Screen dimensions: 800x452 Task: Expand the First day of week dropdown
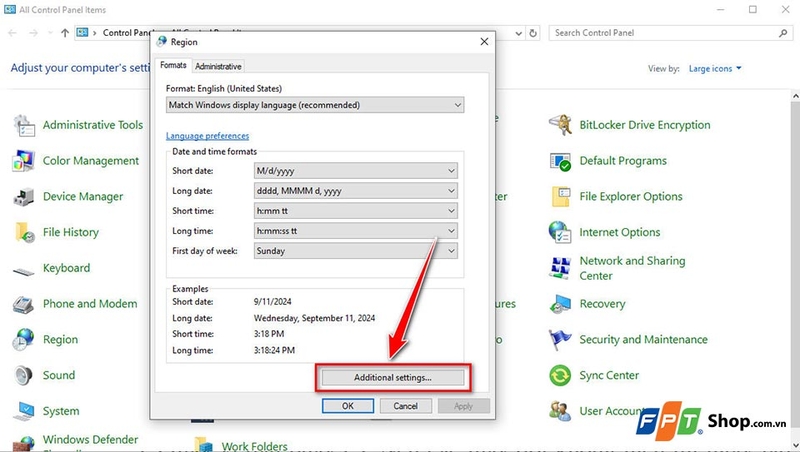coord(356,250)
